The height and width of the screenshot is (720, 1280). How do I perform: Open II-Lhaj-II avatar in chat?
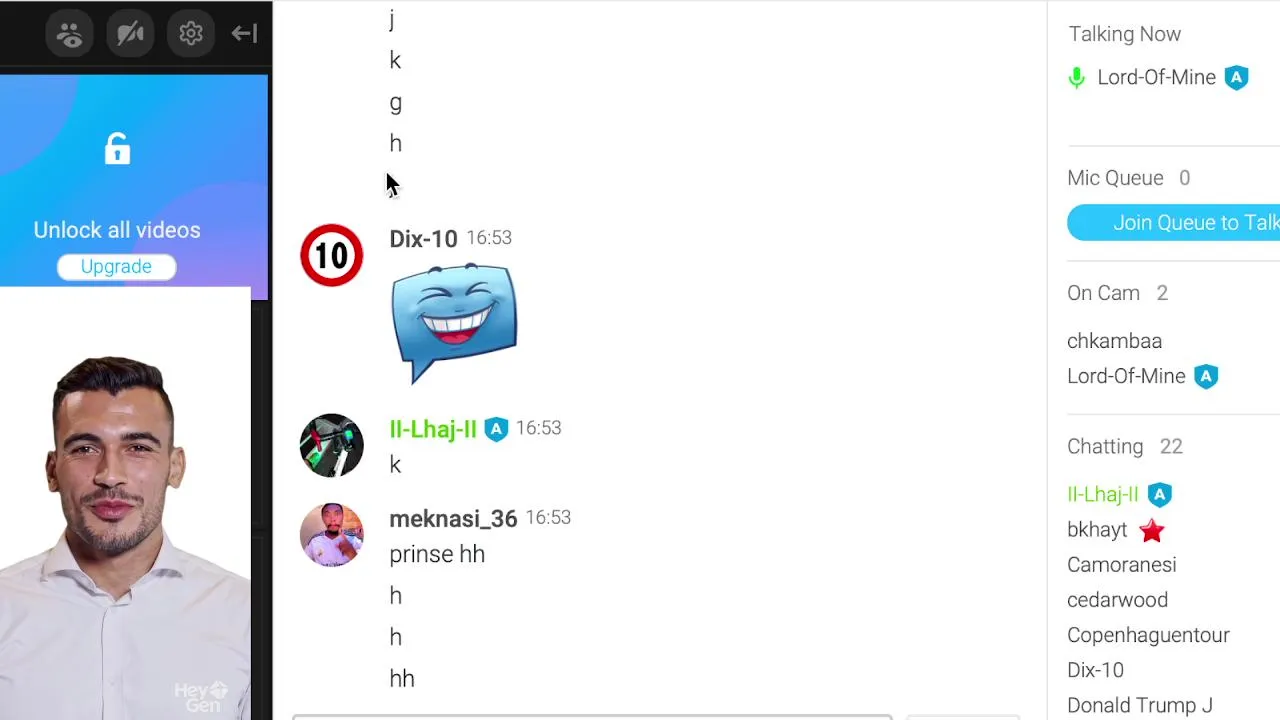pyautogui.click(x=331, y=445)
